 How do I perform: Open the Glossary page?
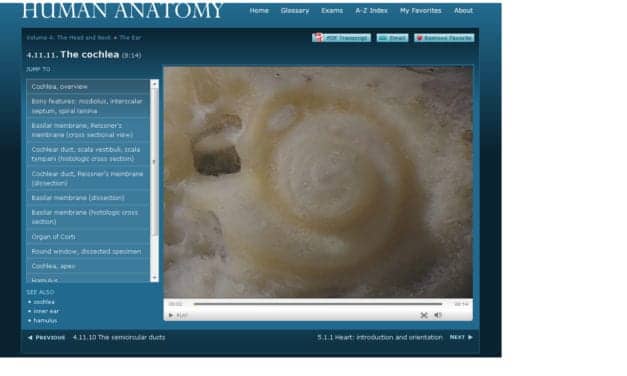[x=295, y=11]
